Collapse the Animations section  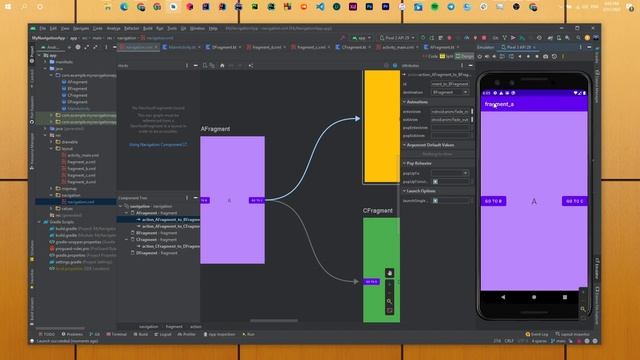[x=404, y=102]
